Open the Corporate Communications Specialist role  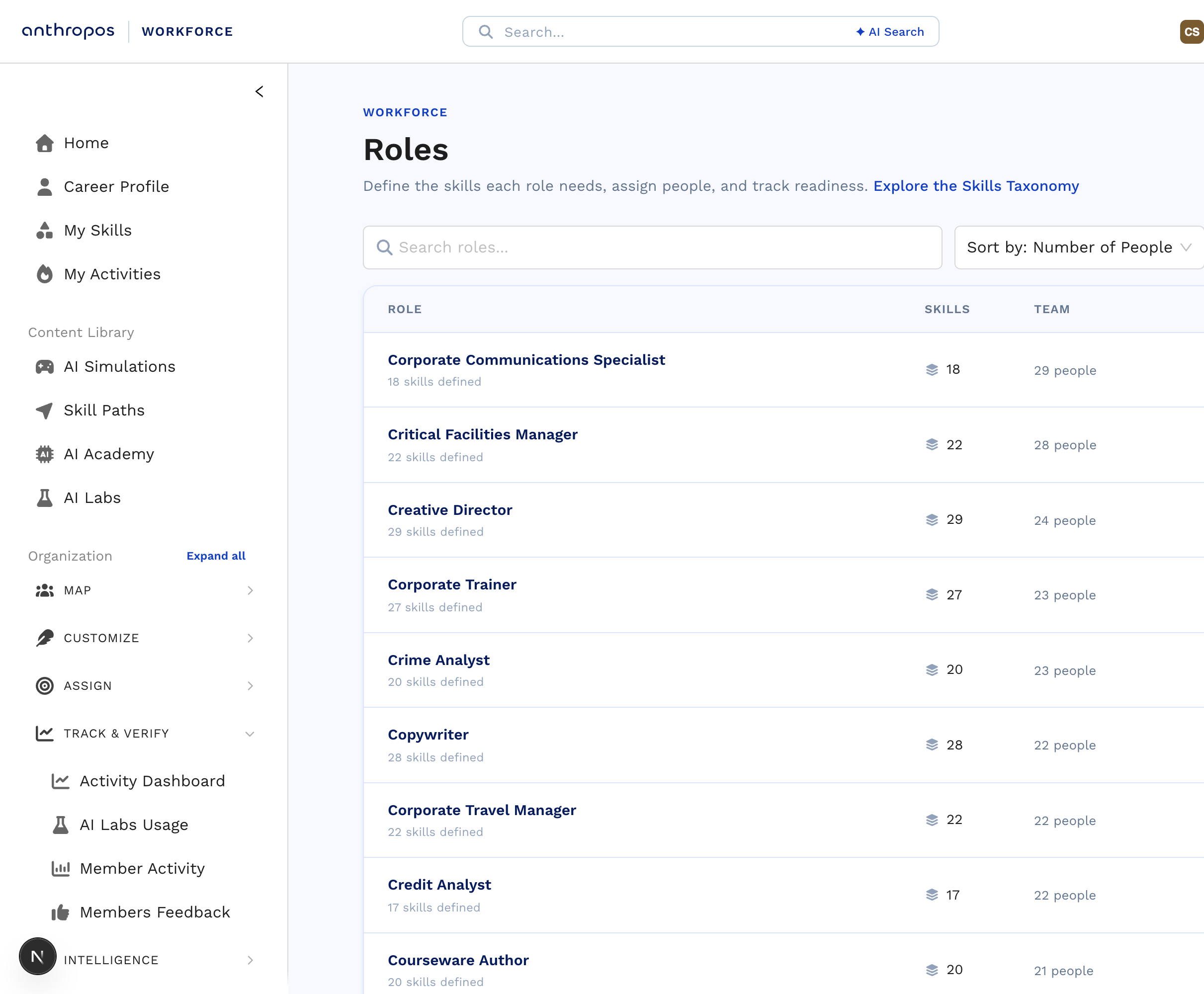[526, 360]
